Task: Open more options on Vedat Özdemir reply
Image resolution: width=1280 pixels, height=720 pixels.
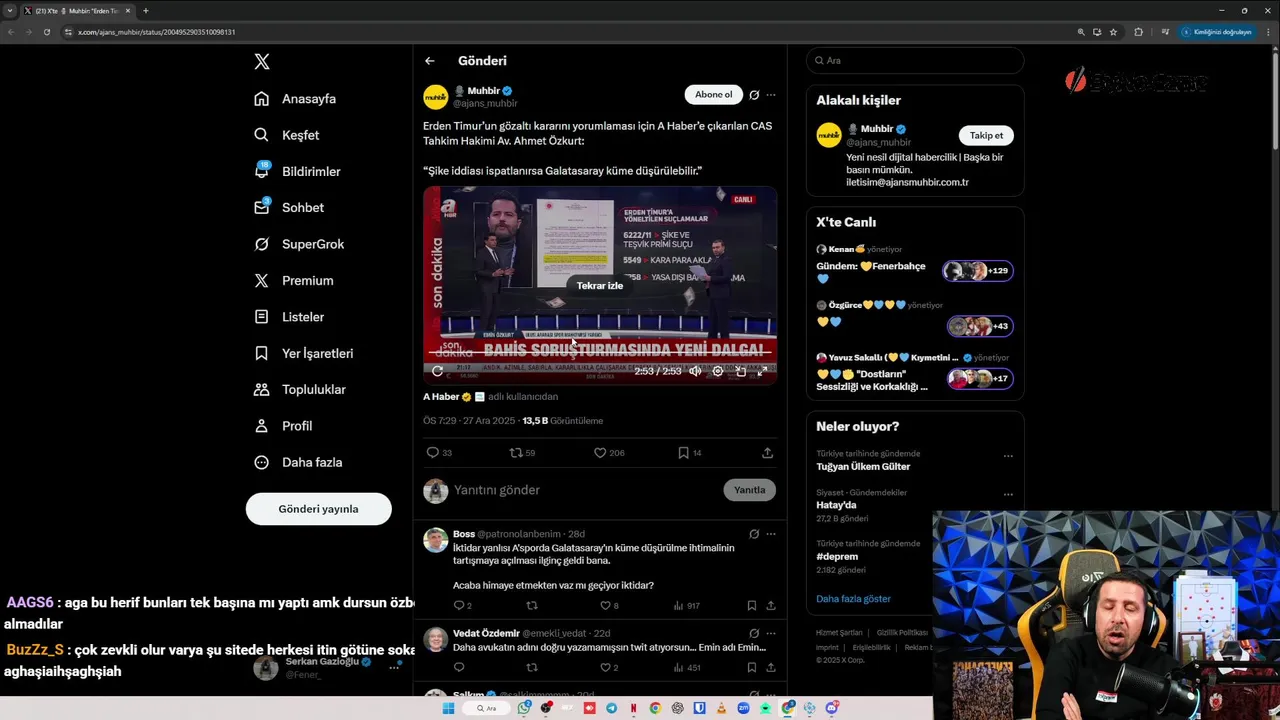Action: coord(770,633)
